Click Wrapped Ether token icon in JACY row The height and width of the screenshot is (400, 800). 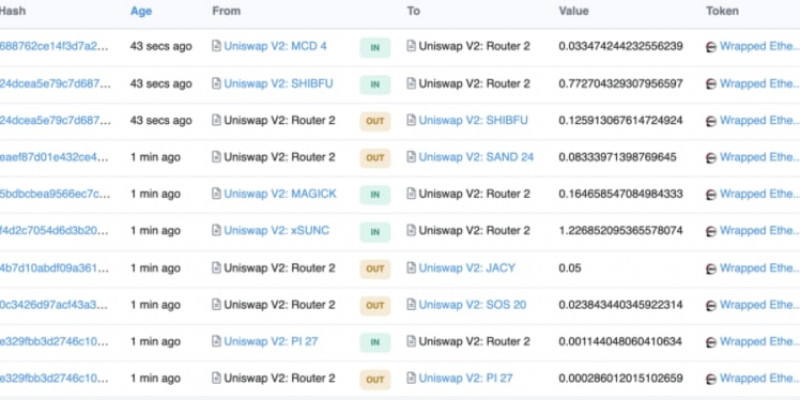pos(711,268)
